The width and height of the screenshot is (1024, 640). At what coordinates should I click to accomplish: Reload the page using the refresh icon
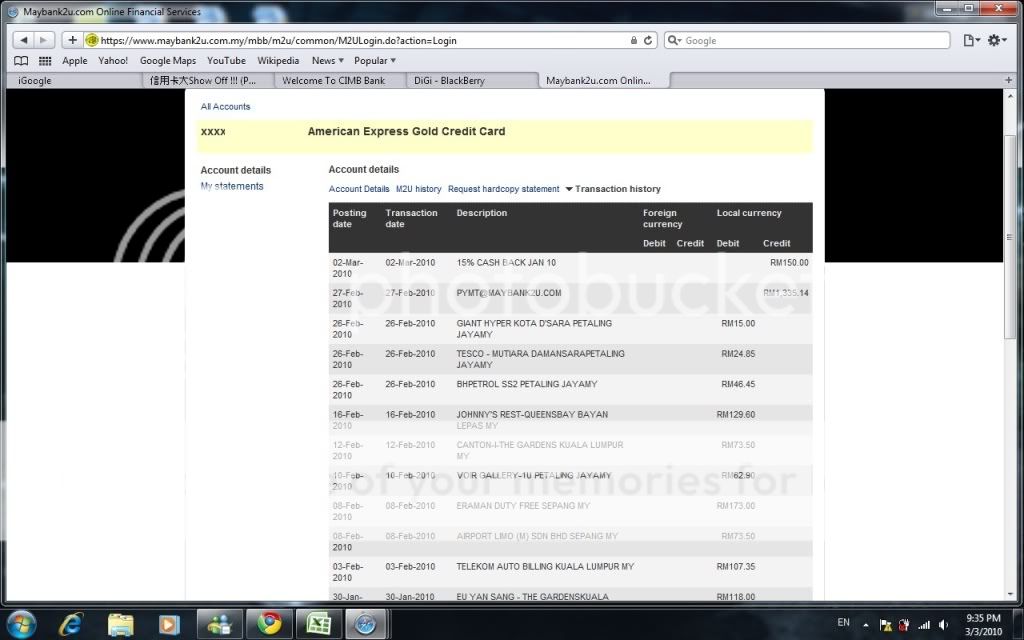click(649, 41)
